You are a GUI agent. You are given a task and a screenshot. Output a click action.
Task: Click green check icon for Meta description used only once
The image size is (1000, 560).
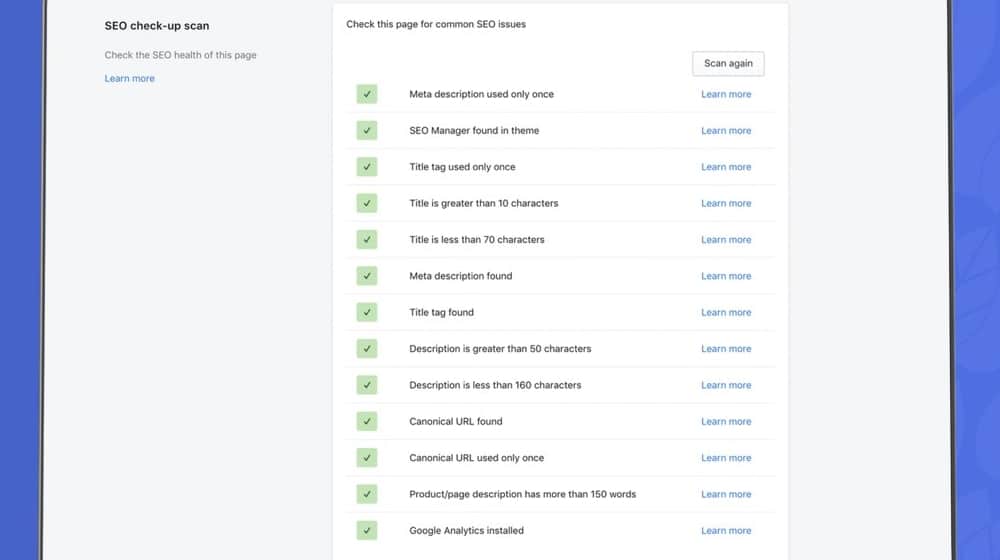[367, 94]
